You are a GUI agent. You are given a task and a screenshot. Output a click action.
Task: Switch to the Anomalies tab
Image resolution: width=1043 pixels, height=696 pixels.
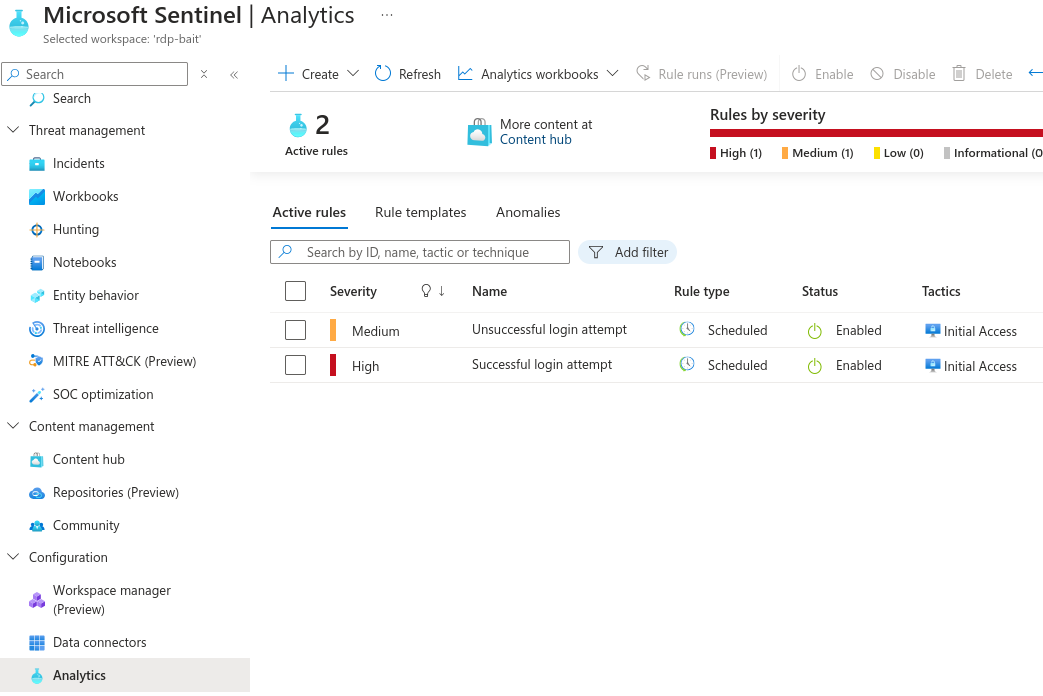pyautogui.click(x=528, y=212)
